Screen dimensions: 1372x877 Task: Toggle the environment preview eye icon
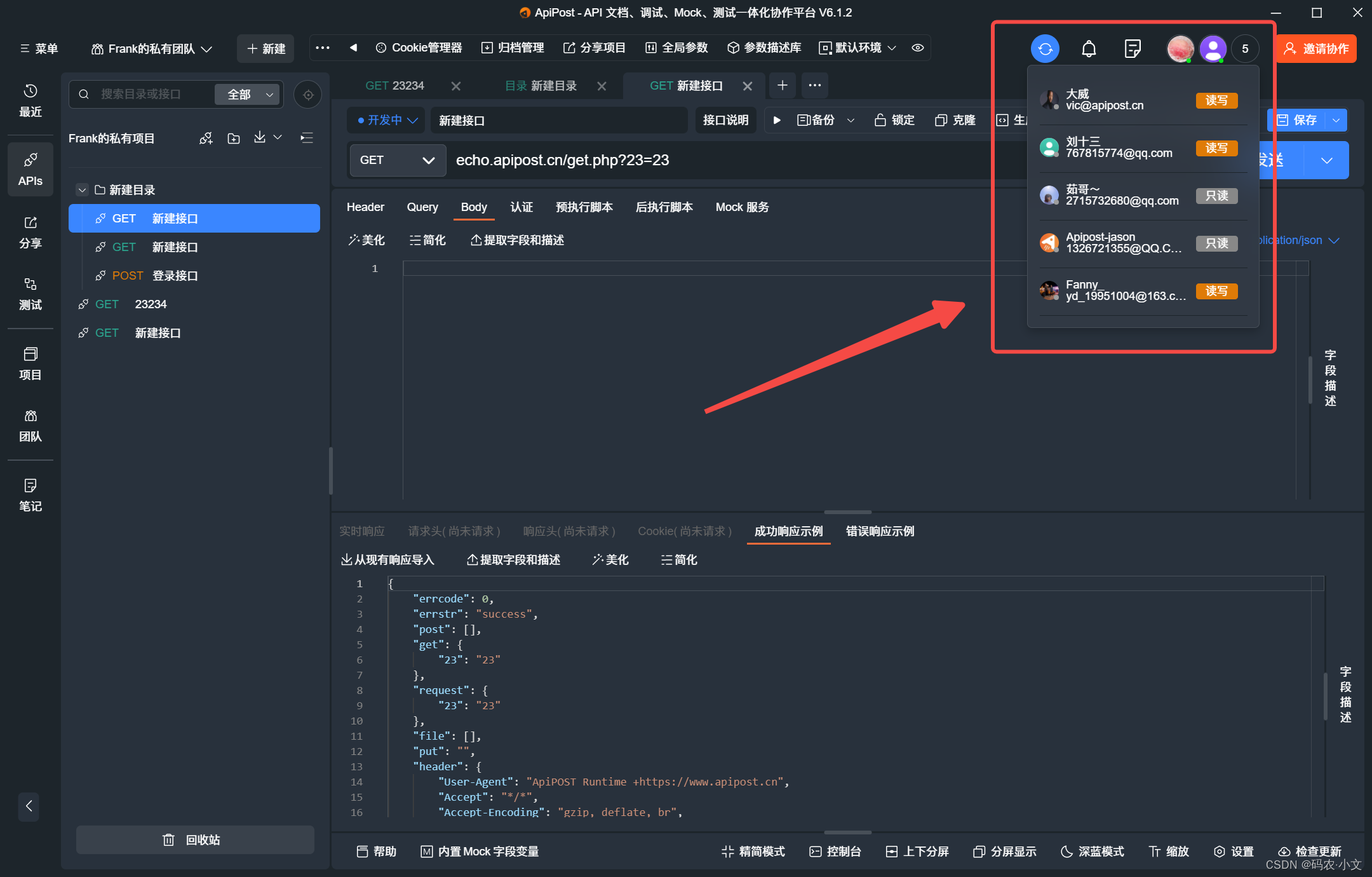[x=918, y=48]
